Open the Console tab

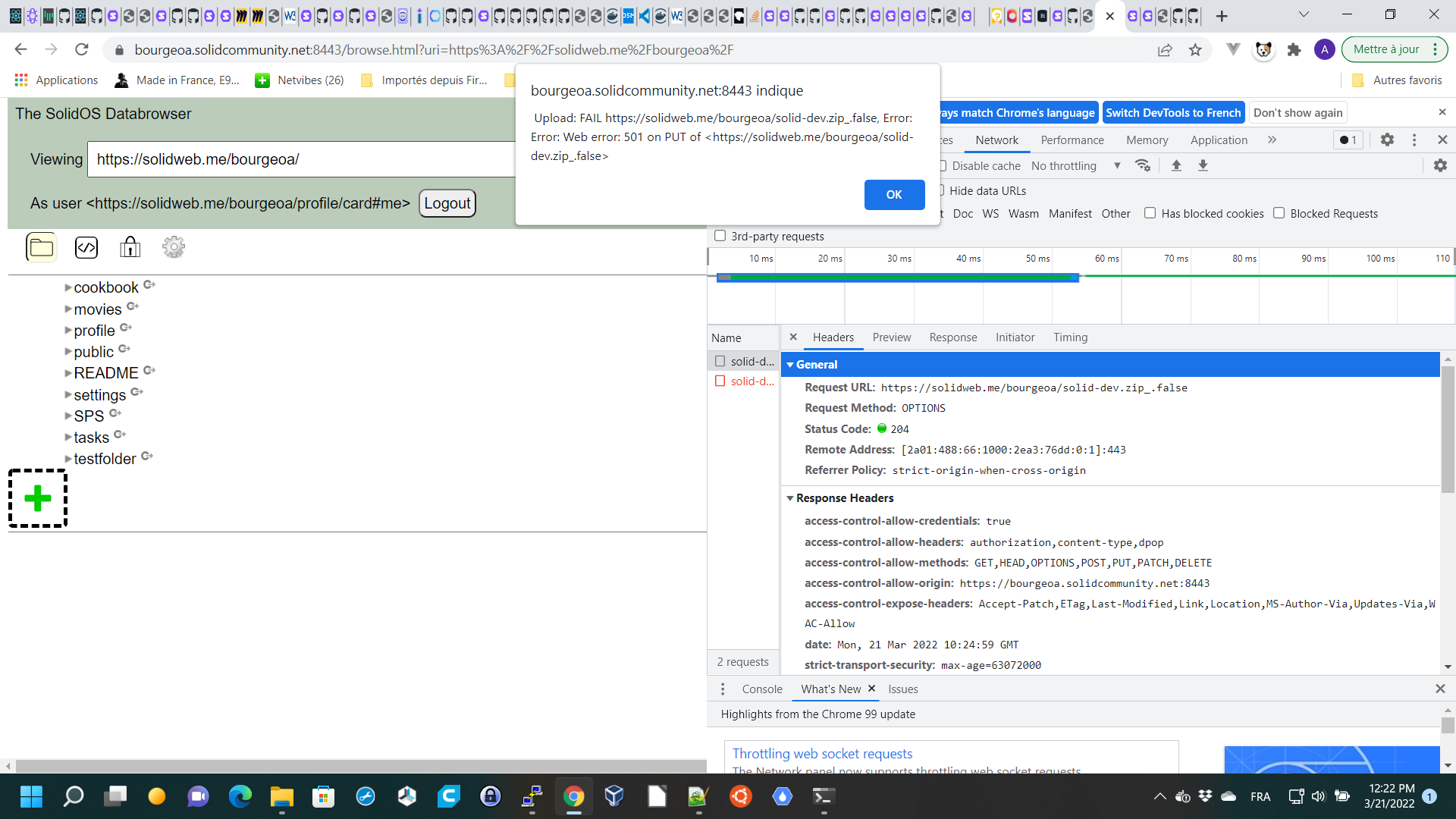(x=761, y=689)
